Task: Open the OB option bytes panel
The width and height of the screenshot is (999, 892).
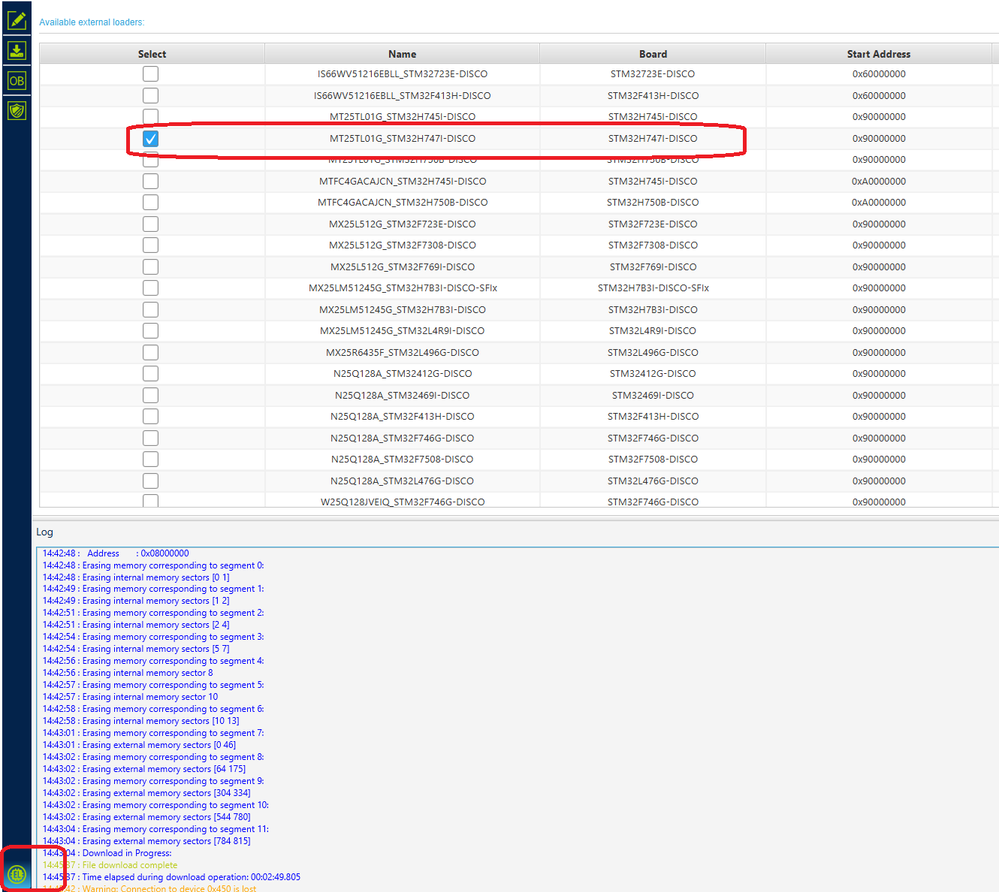Action: pyautogui.click(x=17, y=81)
